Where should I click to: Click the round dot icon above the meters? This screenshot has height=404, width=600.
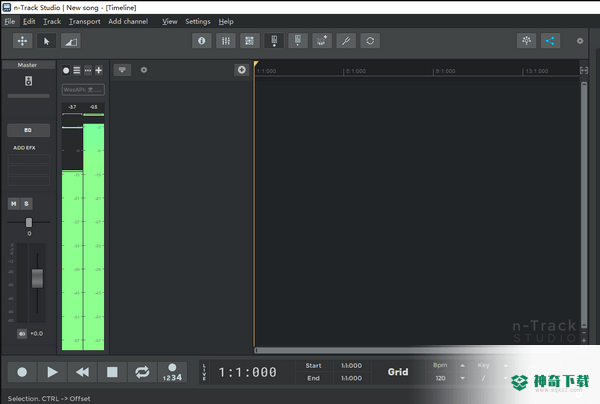[x=66, y=70]
